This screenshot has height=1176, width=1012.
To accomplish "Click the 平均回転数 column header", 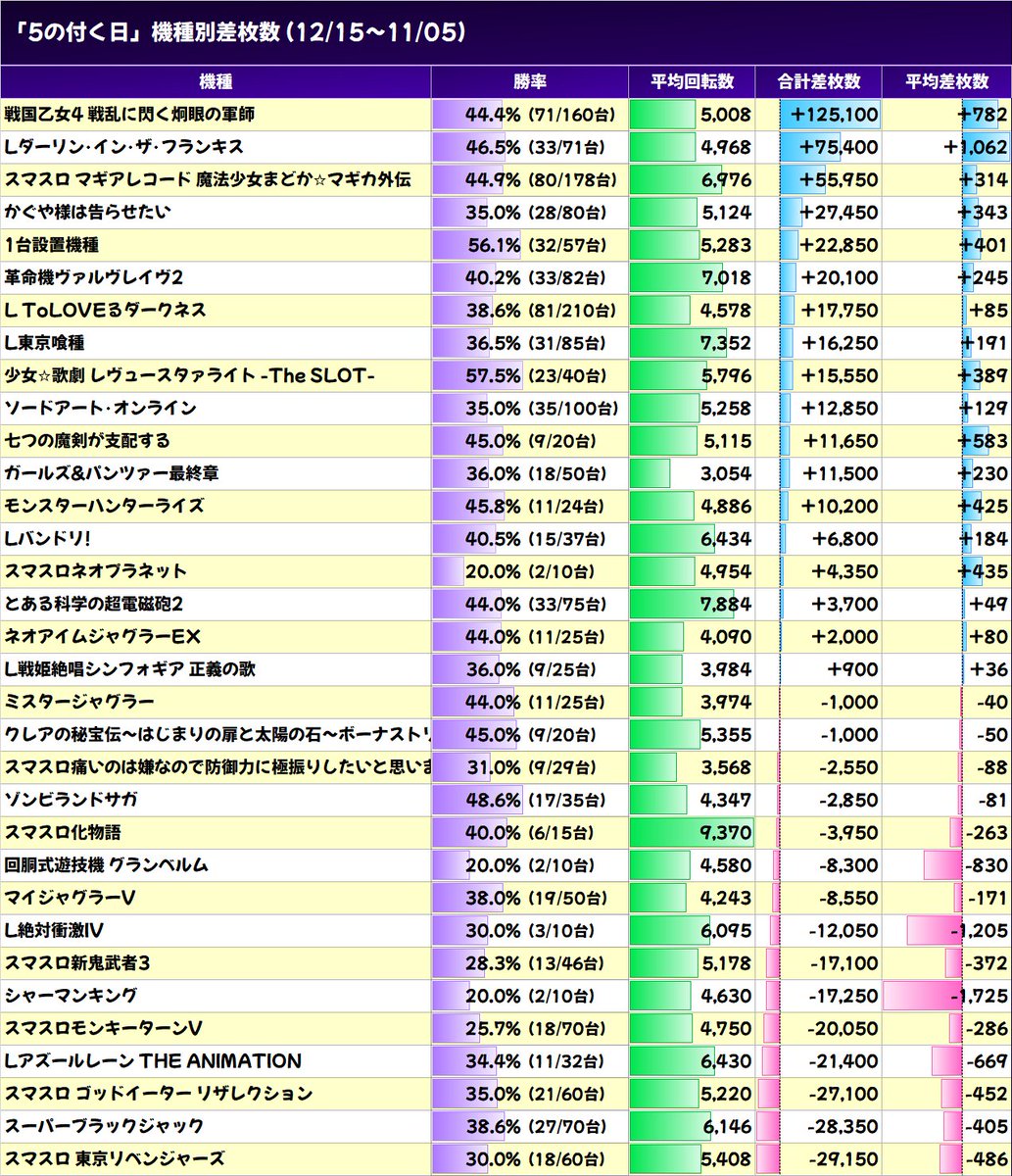I will pos(692,82).
